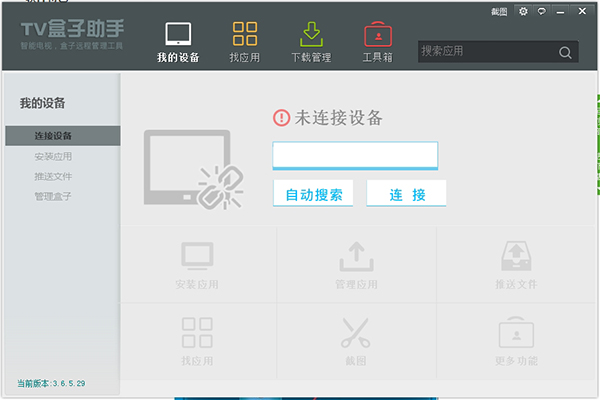
Task: Open the 工具箱 toolbox icon
Action: point(378,34)
